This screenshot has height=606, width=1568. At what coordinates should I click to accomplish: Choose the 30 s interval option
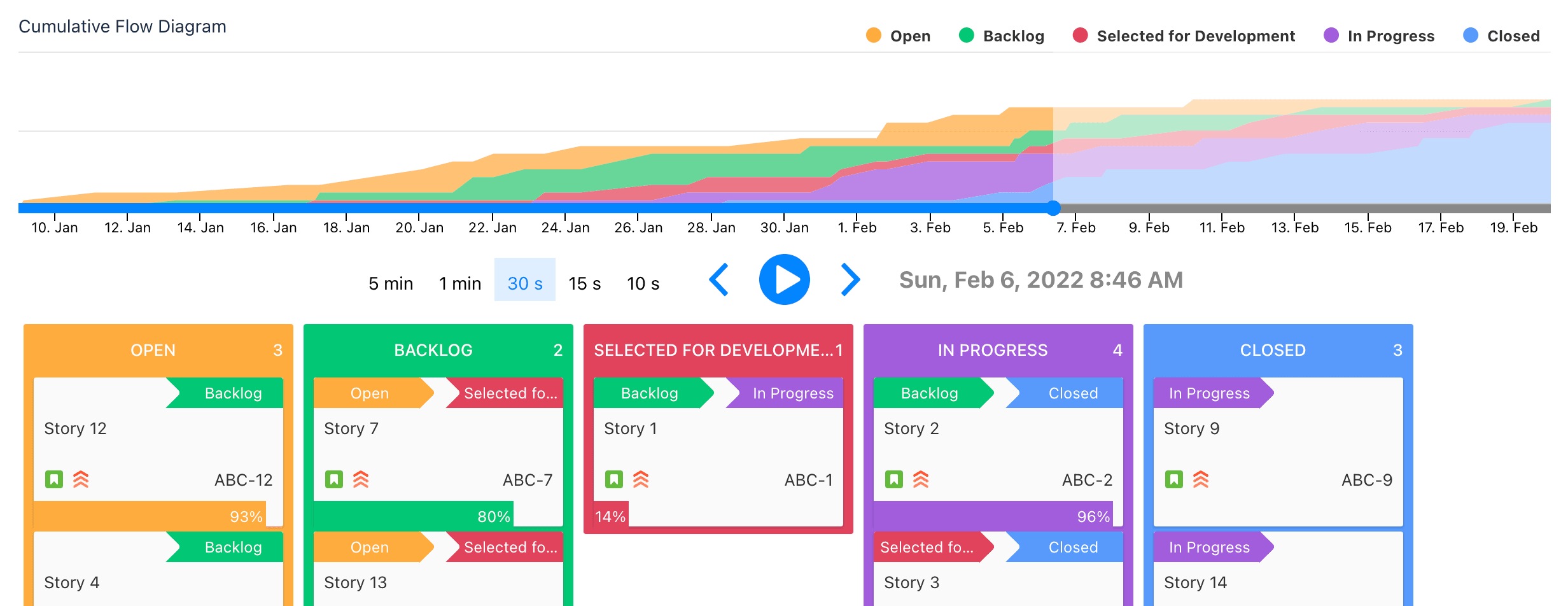click(x=525, y=283)
